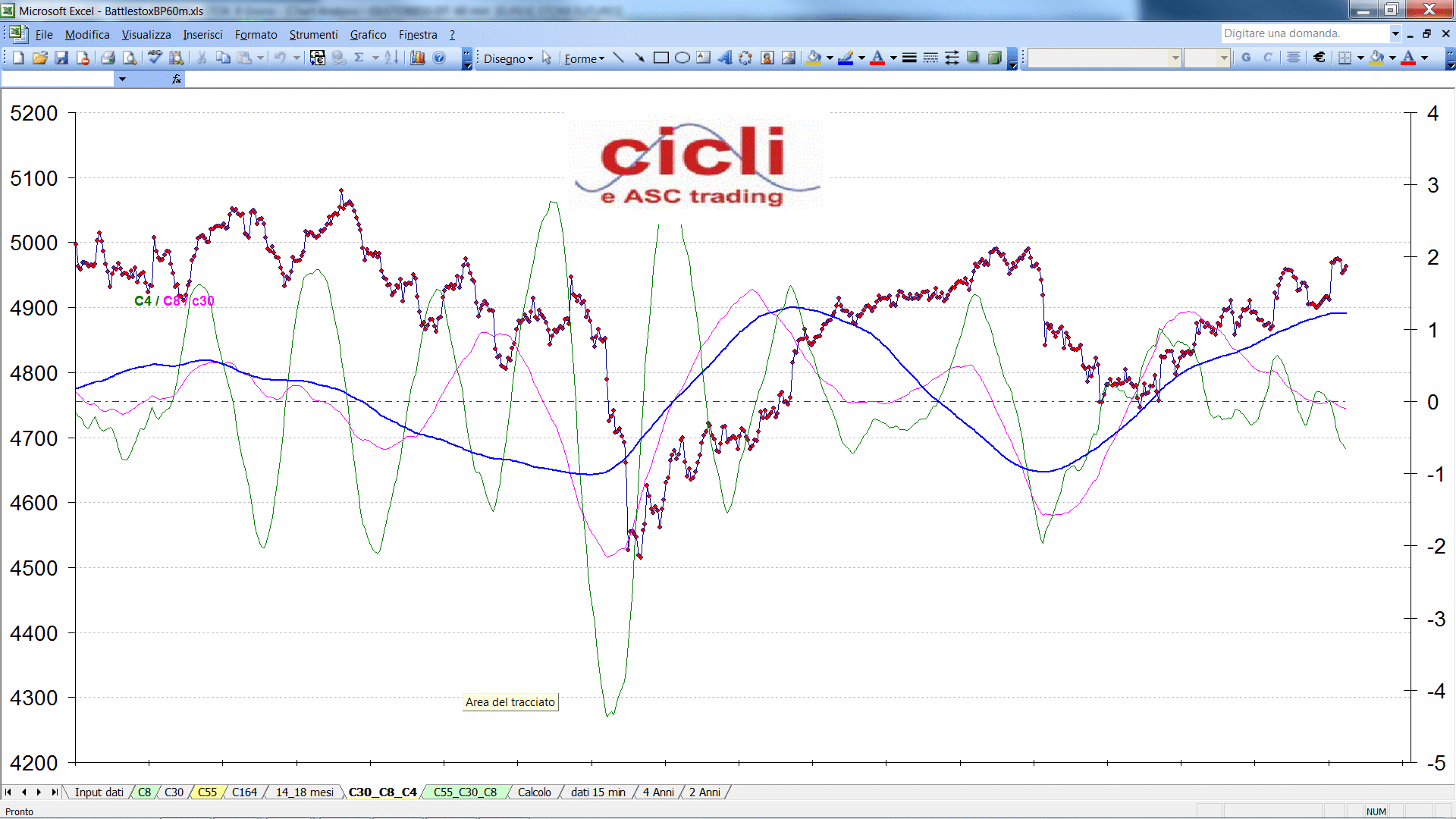Open Line Style thickness options
Viewport: 1456px width, 819px height.
(909, 58)
